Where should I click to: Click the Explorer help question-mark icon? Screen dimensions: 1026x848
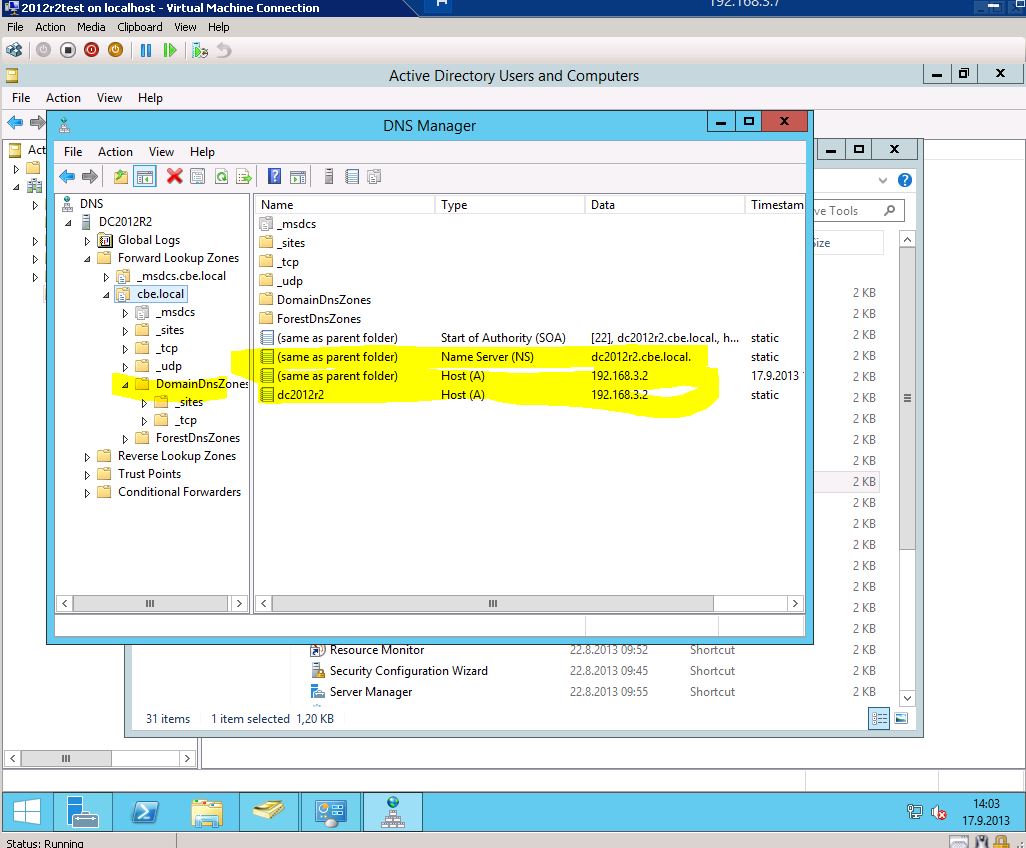(x=905, y=180)
